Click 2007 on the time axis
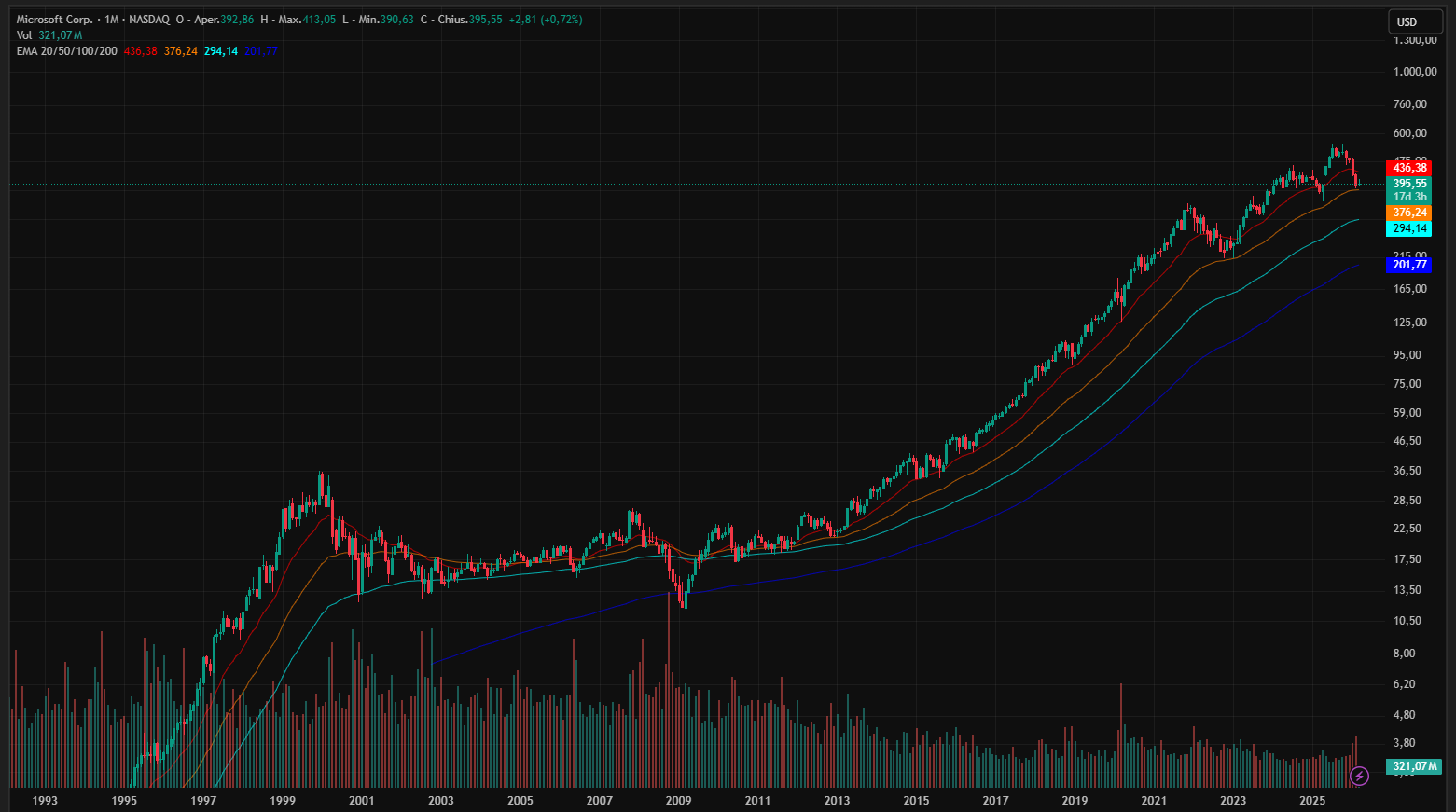This screenshot has height=812, width=1456. (x=600, y=800)
